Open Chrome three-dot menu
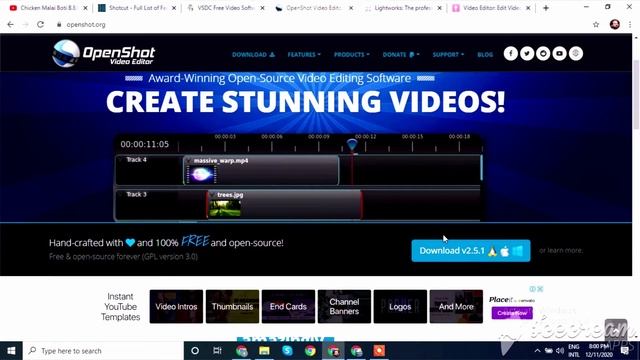Viewport: 640px width, 360px height. click(x=630, y=24)
